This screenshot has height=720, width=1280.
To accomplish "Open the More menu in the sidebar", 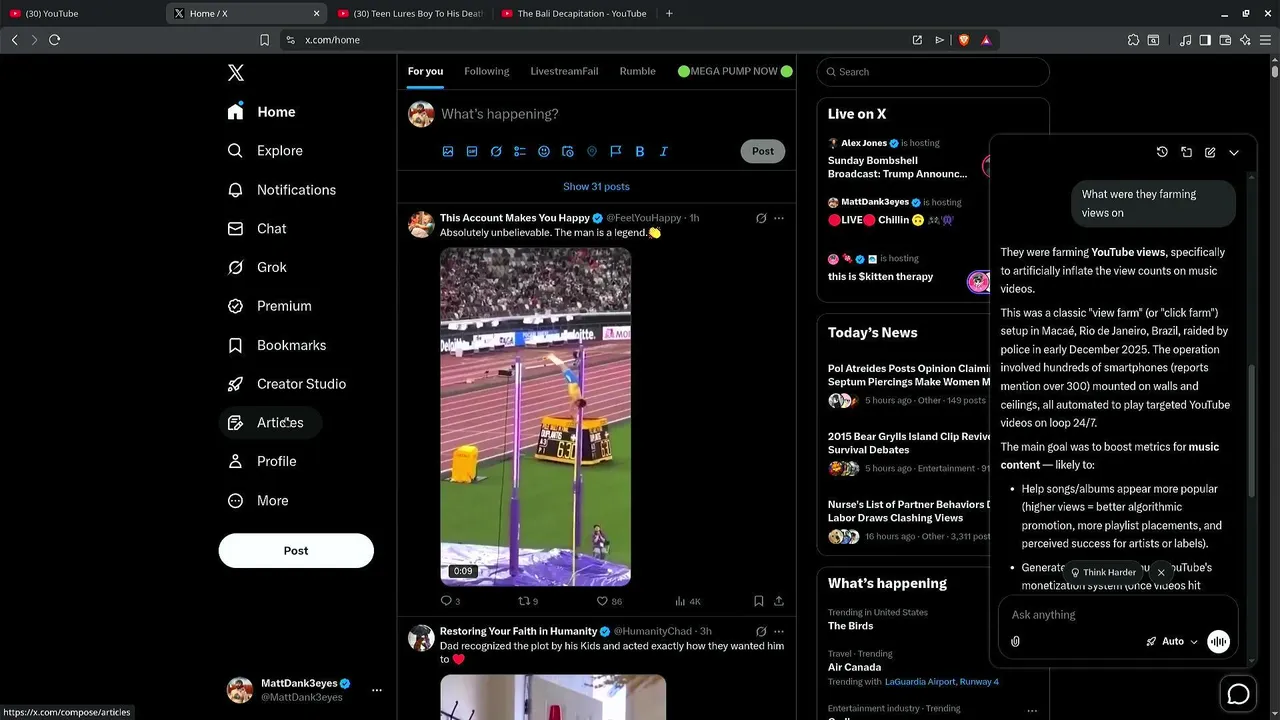I will (258, 501).
